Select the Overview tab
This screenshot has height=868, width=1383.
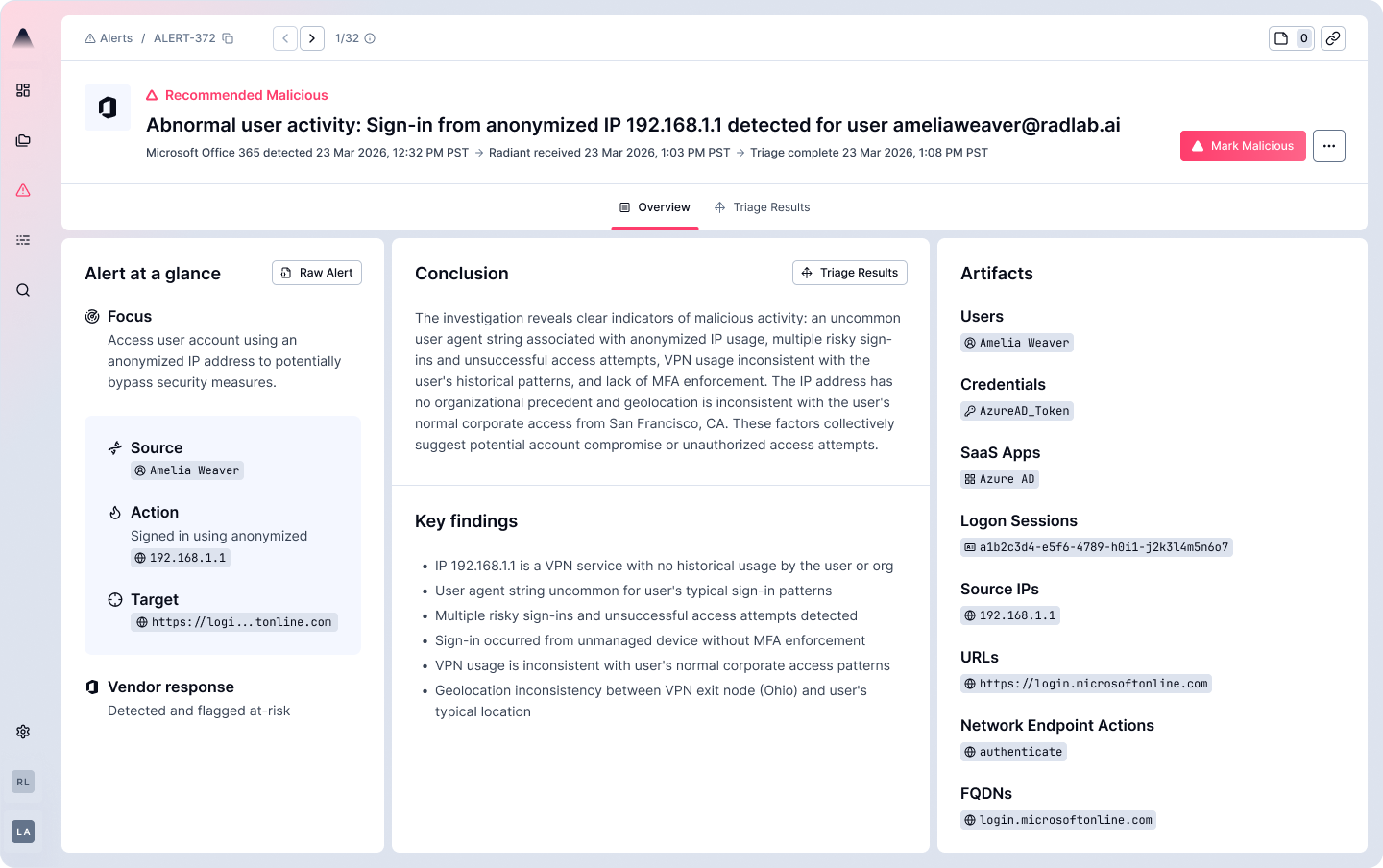tap(655, 207)
